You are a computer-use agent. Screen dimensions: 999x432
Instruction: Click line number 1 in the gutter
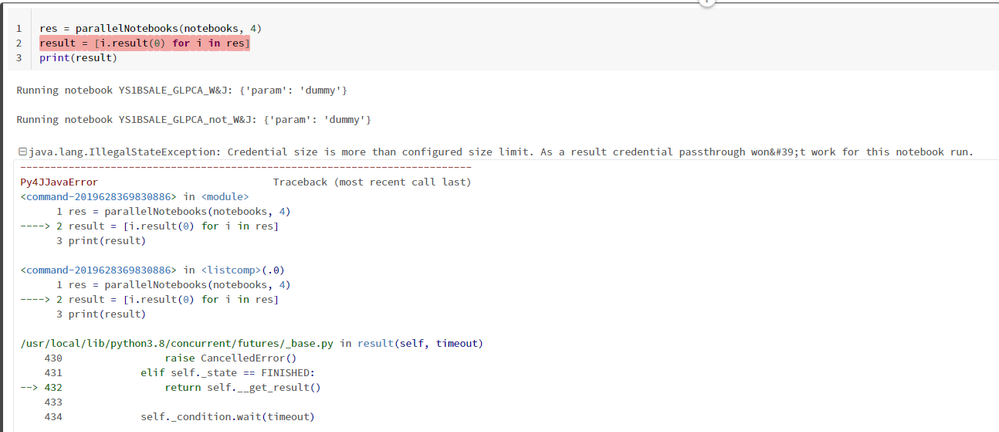(19, 28)
